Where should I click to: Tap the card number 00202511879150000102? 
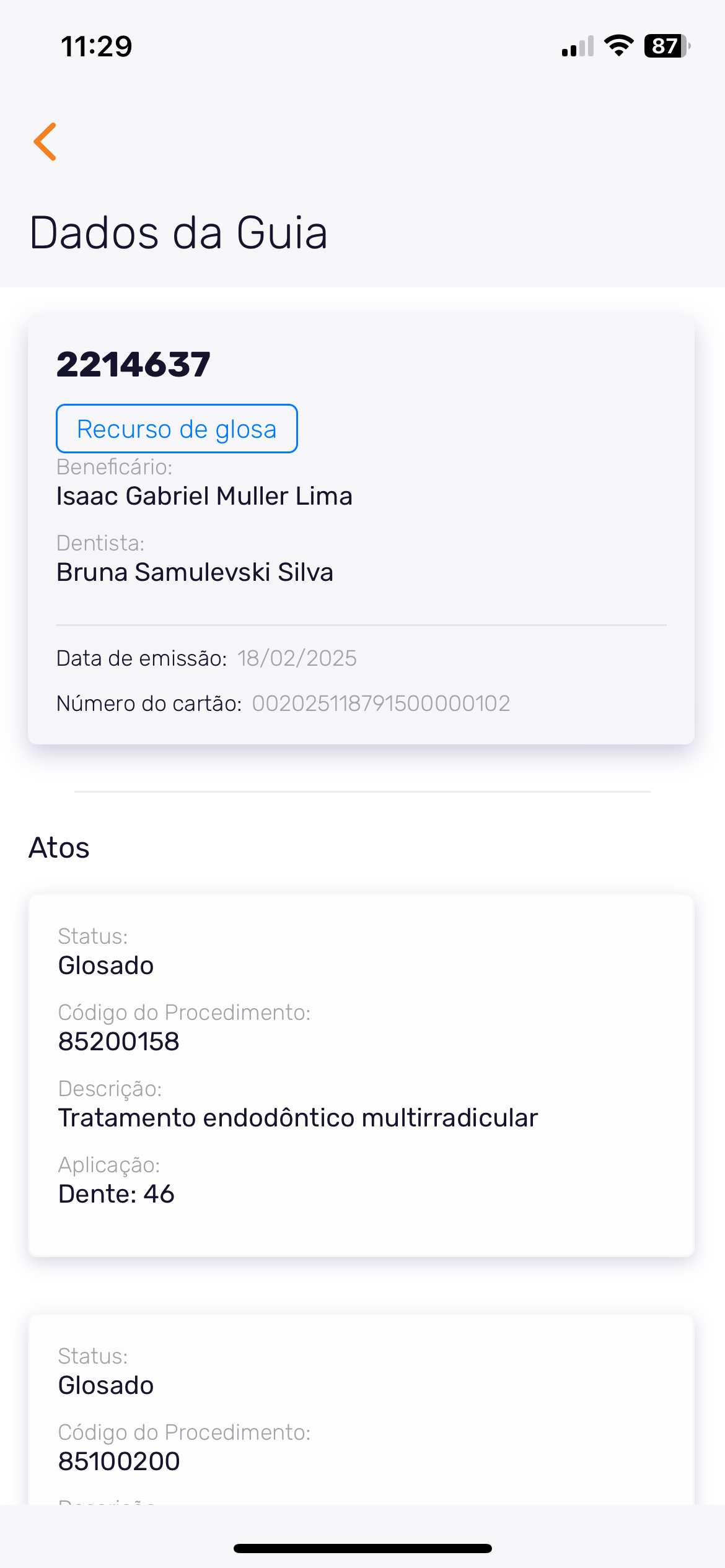coord(380,703)
